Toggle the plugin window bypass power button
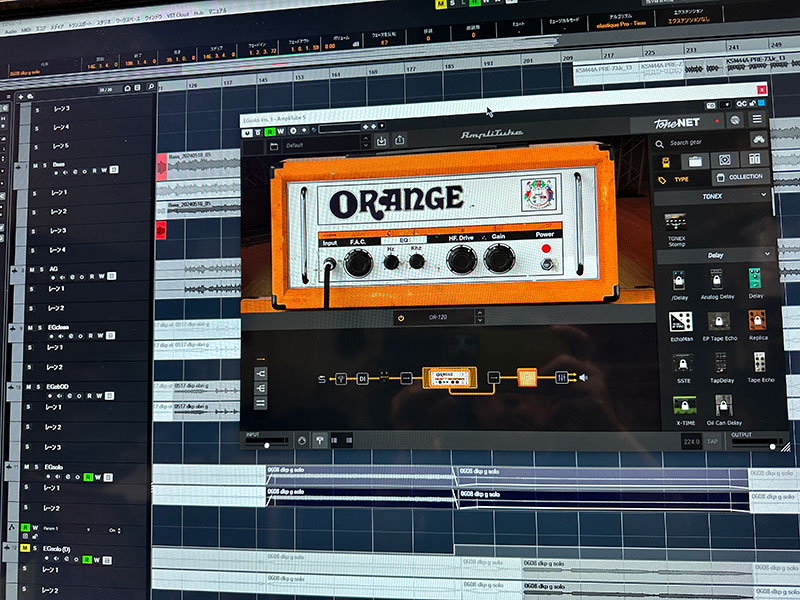Viewport: 800px width, 600px height. pos(247,133)
